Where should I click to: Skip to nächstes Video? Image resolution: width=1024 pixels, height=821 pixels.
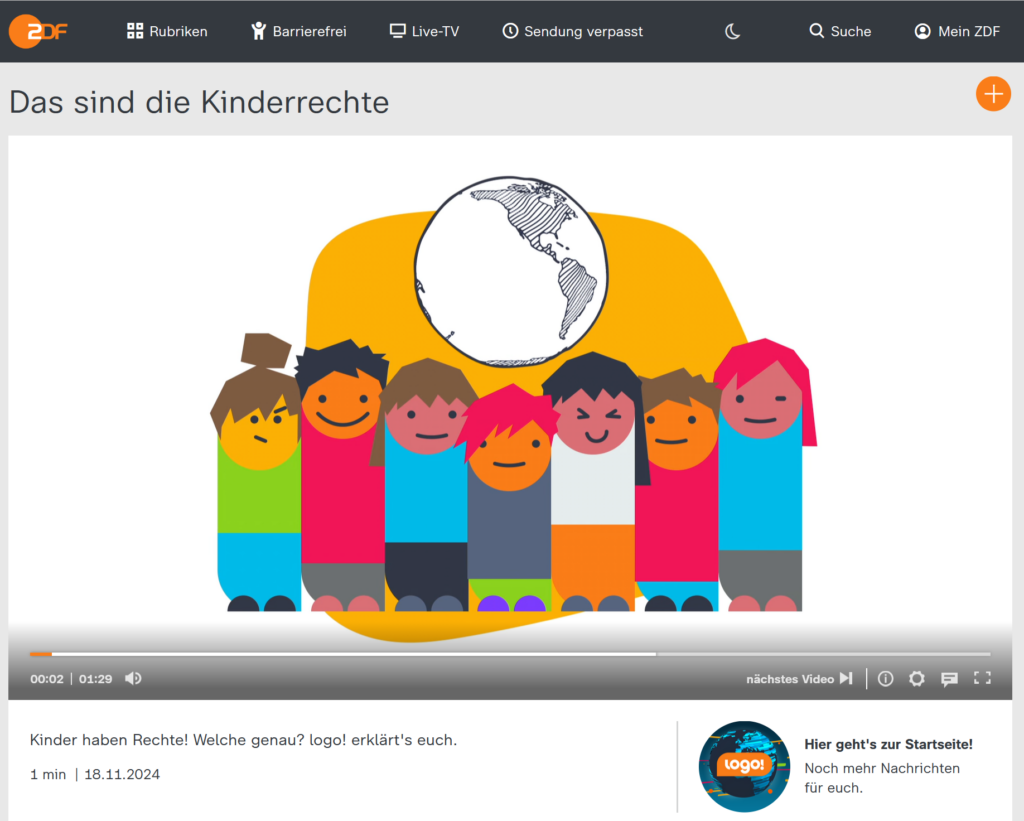tap(799, 678)
